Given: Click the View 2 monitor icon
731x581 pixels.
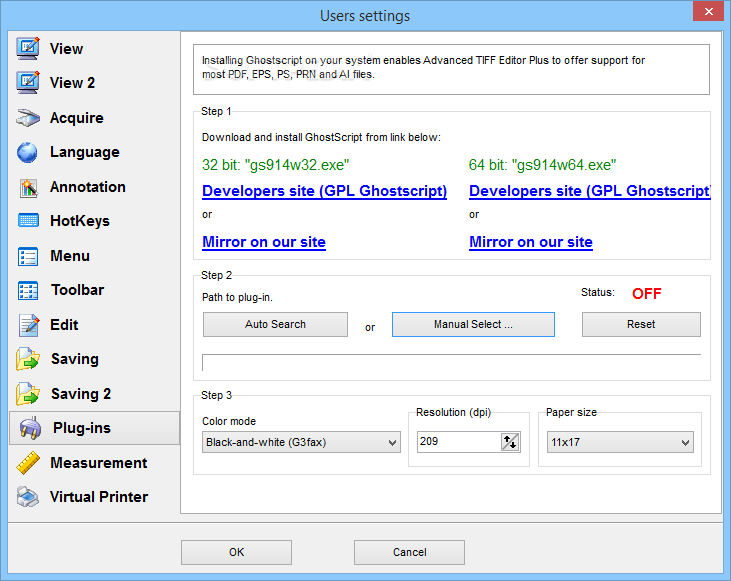Looking at the screenshot, I should (28, 83).
